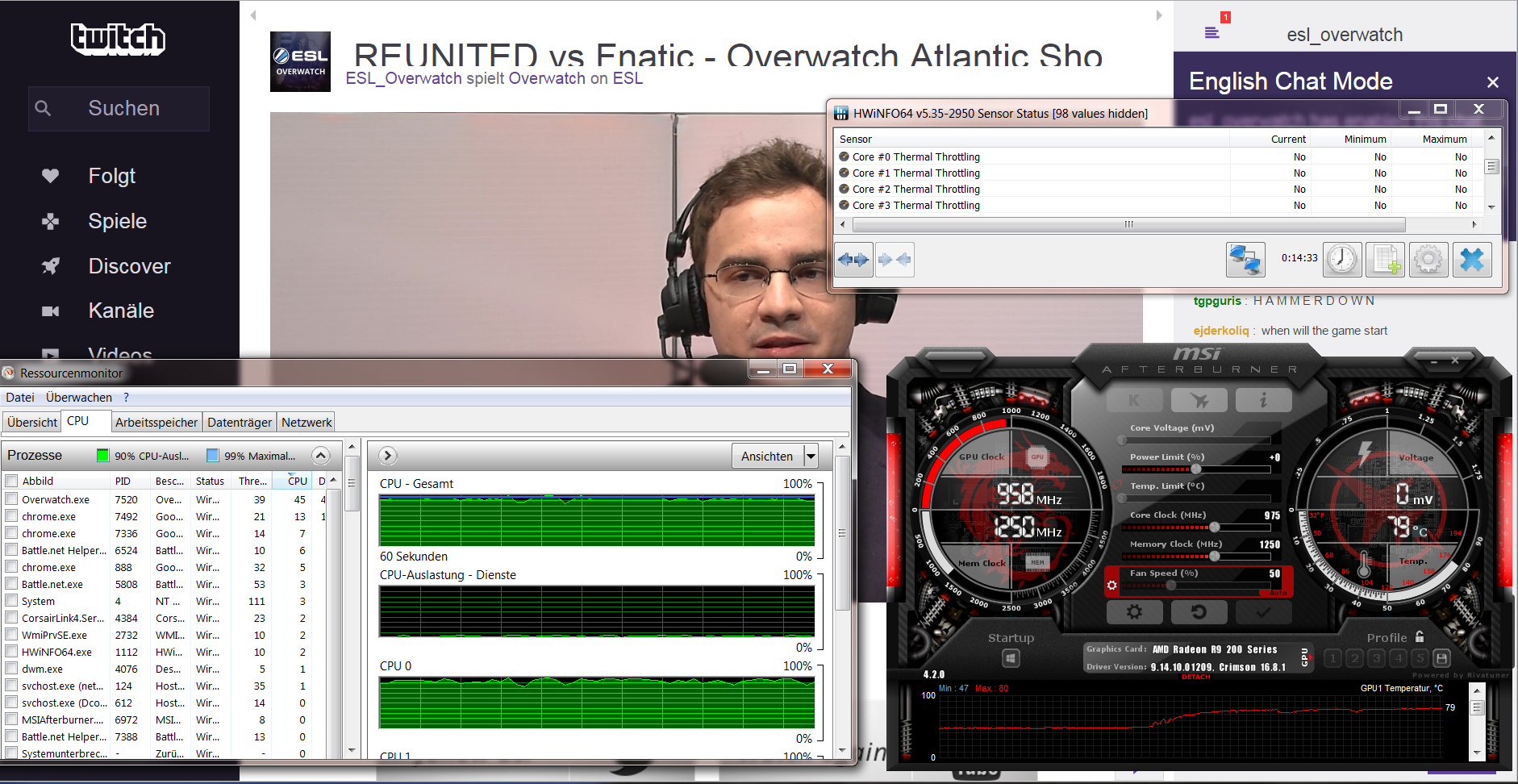Click the Suchen search field on Twitch

click(x=119, y=109)
